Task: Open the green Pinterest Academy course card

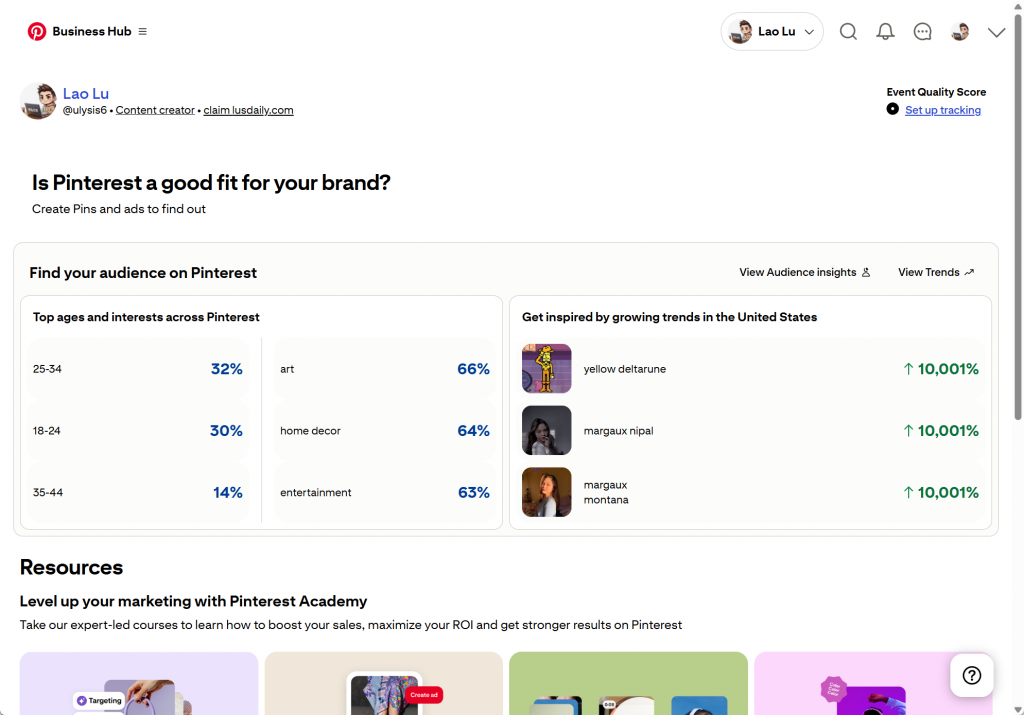Action: 628,683
